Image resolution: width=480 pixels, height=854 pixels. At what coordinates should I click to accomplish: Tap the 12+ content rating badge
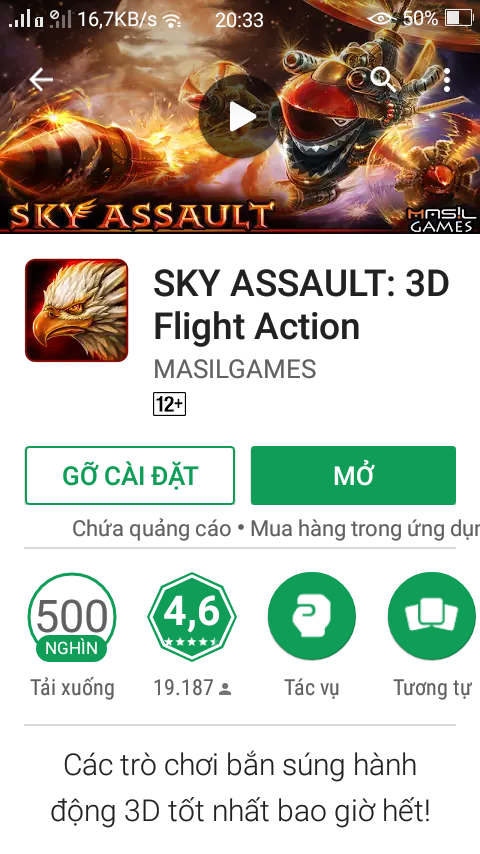[169, 404]
